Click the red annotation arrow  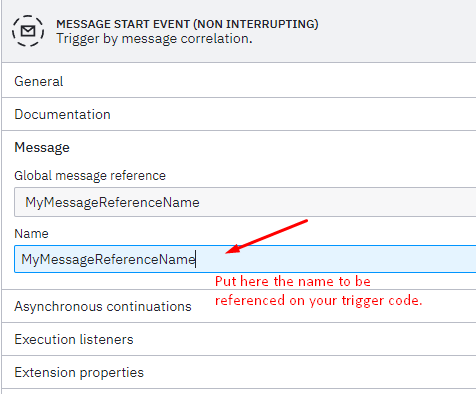[x=267, y=236]
